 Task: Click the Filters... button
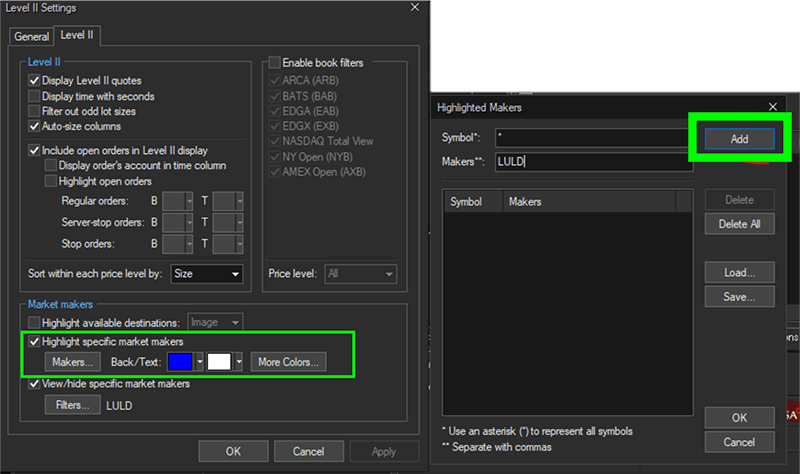[72, 405]
